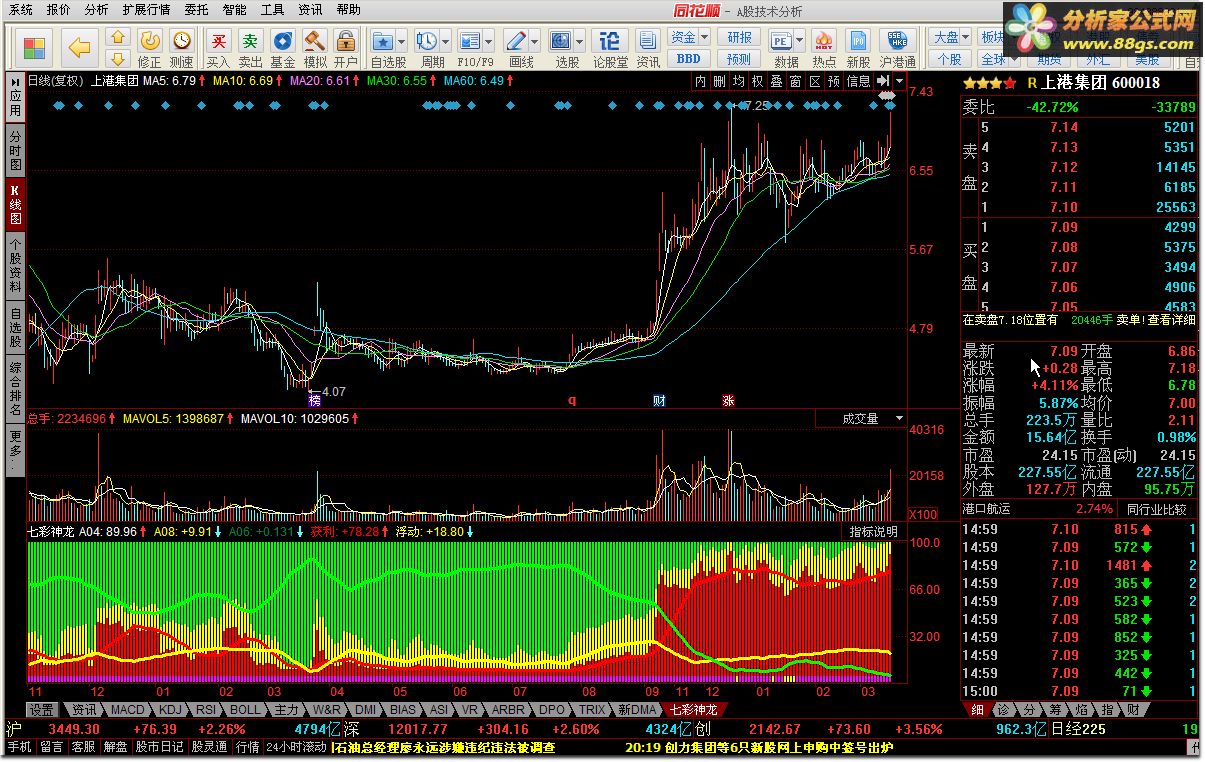This screenshot has height=762, width=1205.
Task: Click the 个股 globe icon
Action: pos(949,59)
